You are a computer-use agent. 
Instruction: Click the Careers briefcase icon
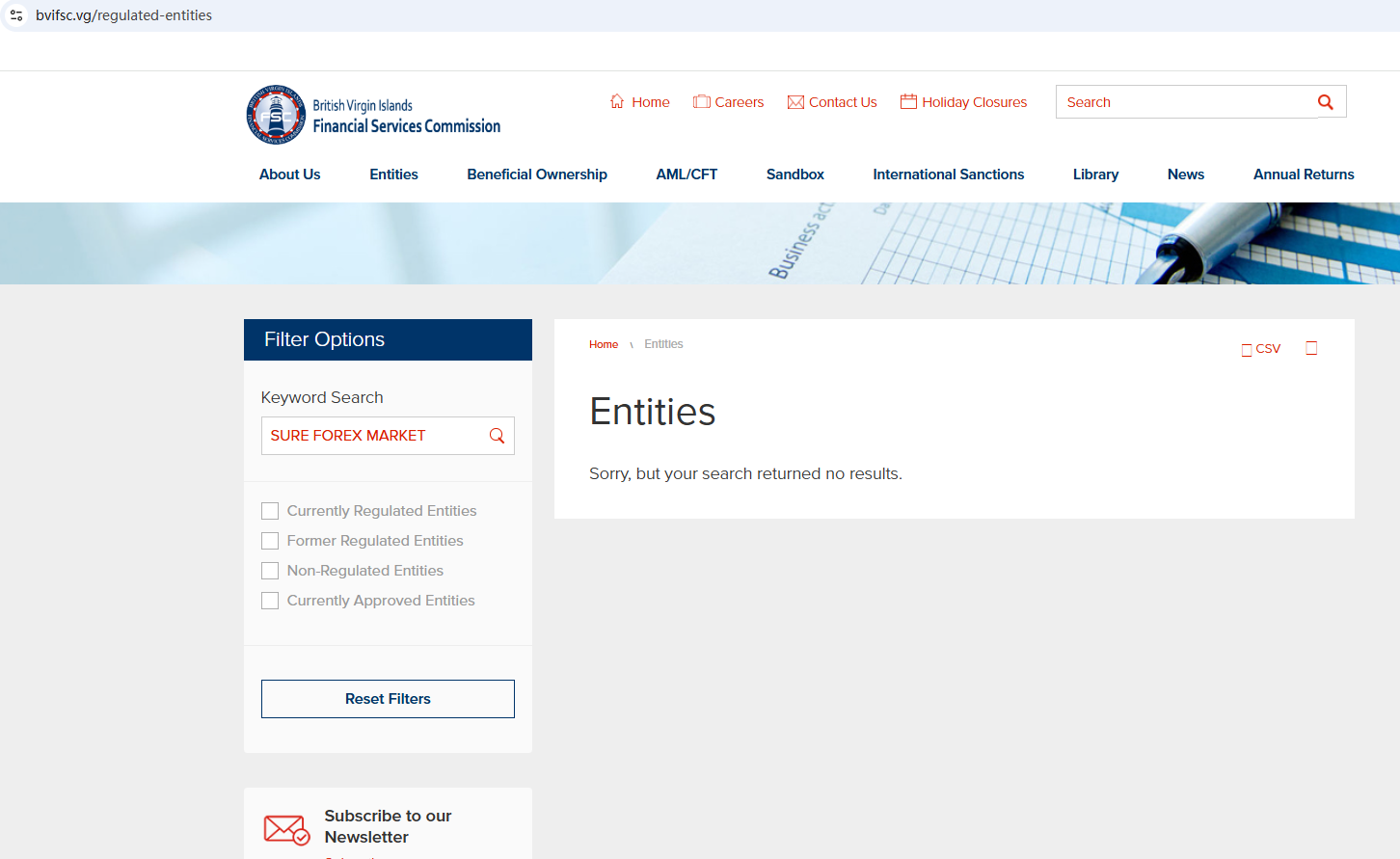tap(701, 101)
